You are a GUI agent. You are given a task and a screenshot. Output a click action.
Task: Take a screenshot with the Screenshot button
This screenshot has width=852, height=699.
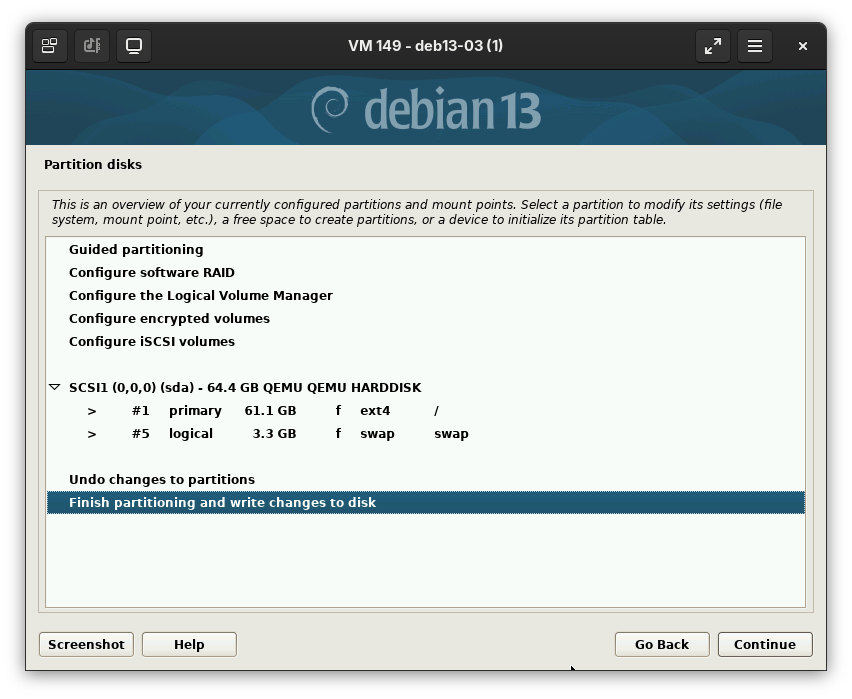(x=86, y=644)
